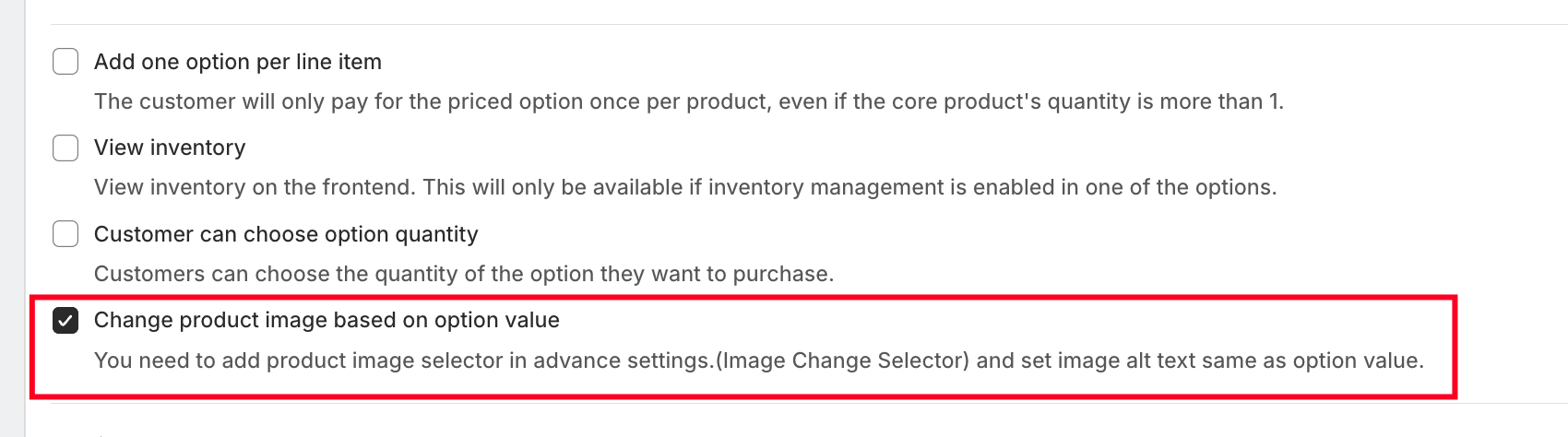Click the Customers can choose the quantity description
The width and height of the screenshot is (1568, 437).
click(x=464, y=274)
